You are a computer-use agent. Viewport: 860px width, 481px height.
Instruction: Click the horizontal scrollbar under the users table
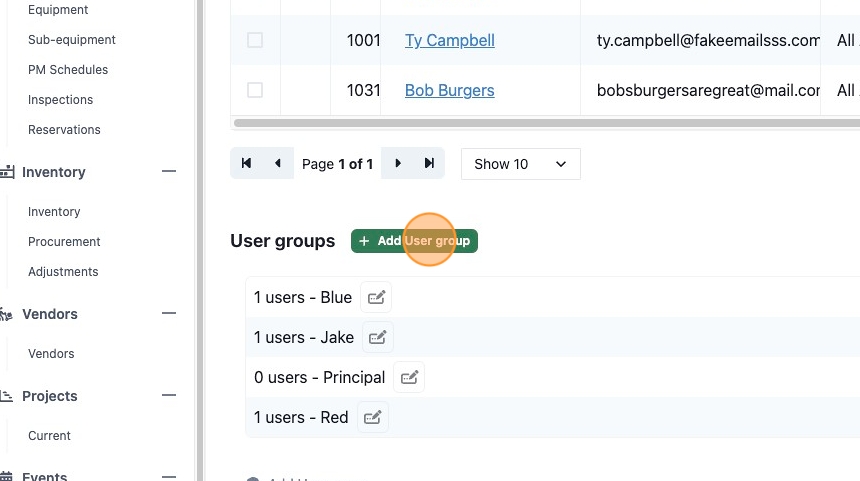(x=547, y=123)
